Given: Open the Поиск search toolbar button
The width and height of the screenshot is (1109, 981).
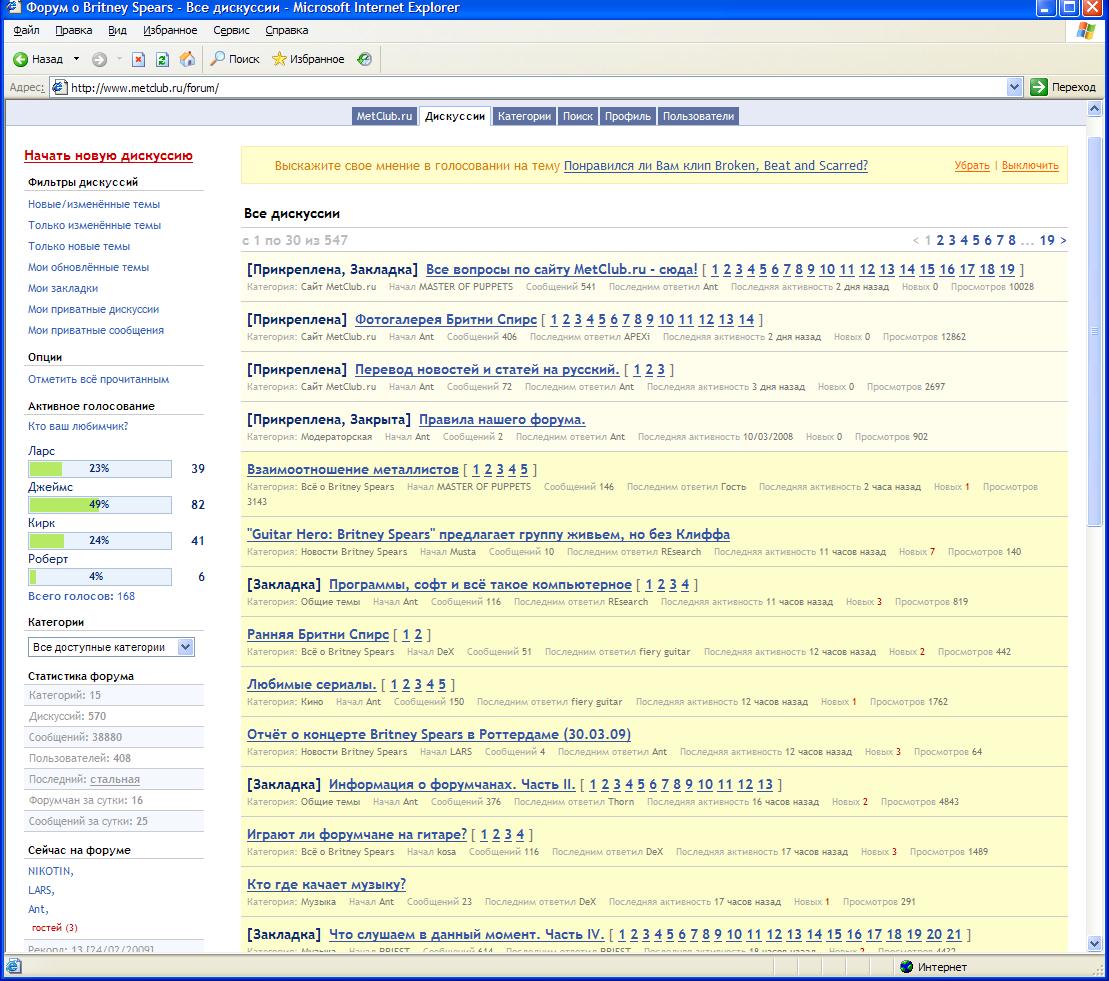Looking at the screenshot, I should pos(236,59).
